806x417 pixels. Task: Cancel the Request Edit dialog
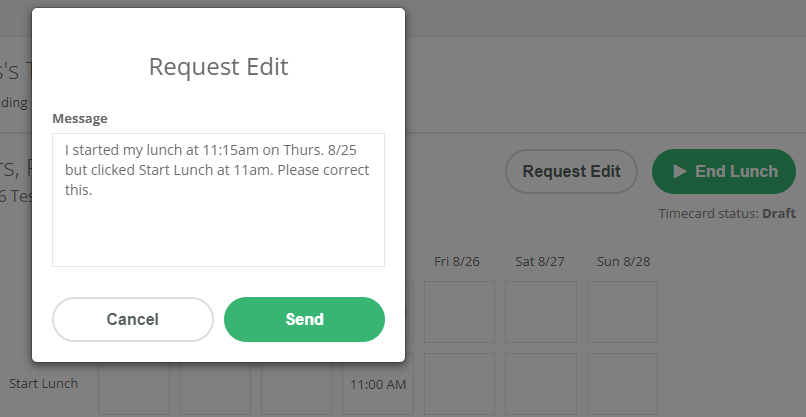(133, 319)
